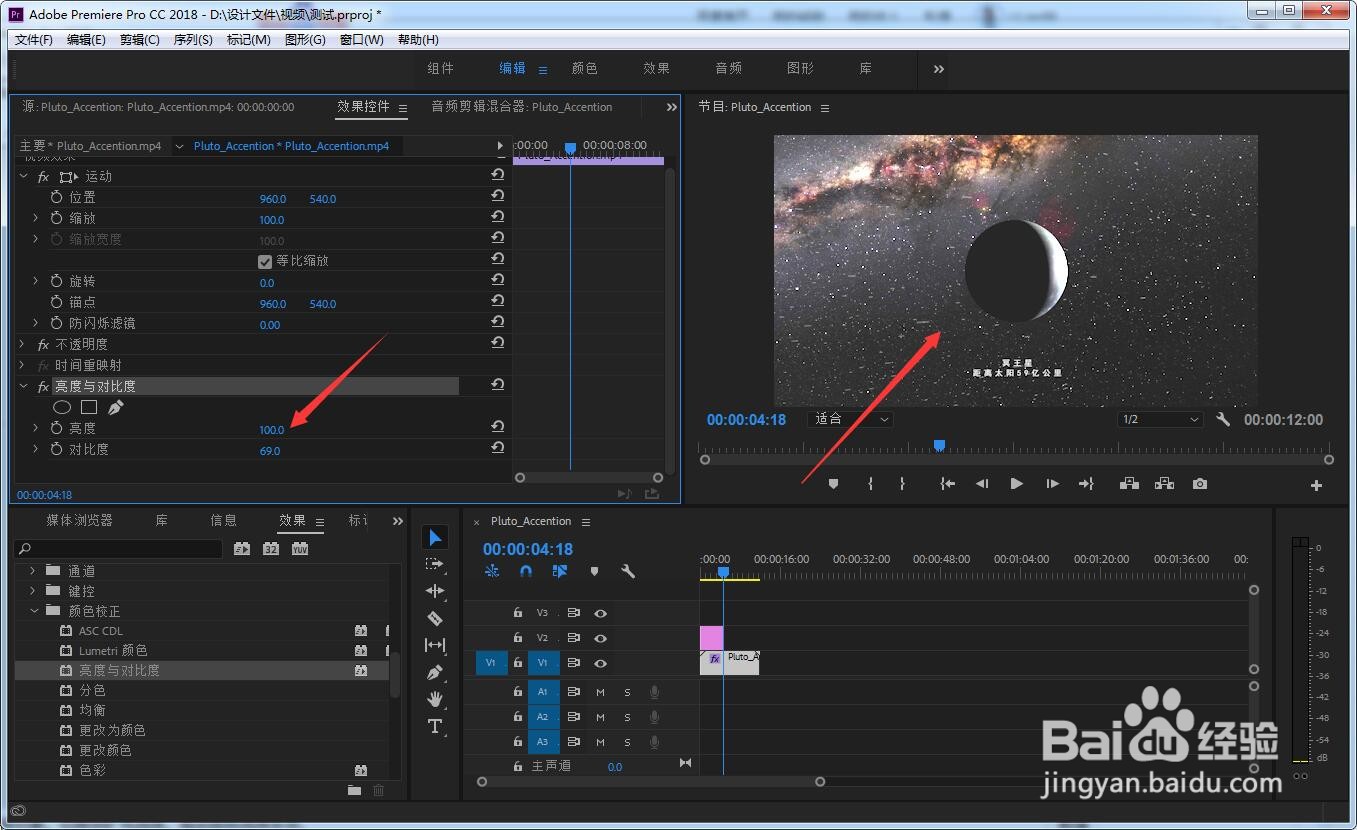This screenshot has height=830, width=1357.
Task: Toggle V3 track output eye
Action: tap(601, 613)
